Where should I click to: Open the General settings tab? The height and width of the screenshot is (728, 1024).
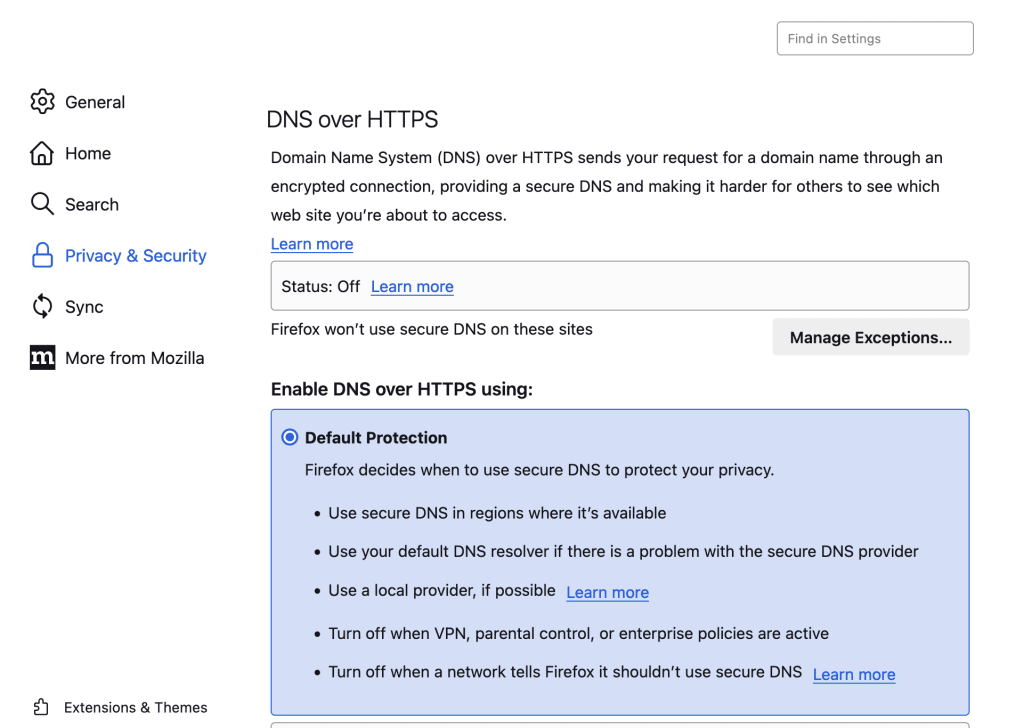(x=95, y=102)
